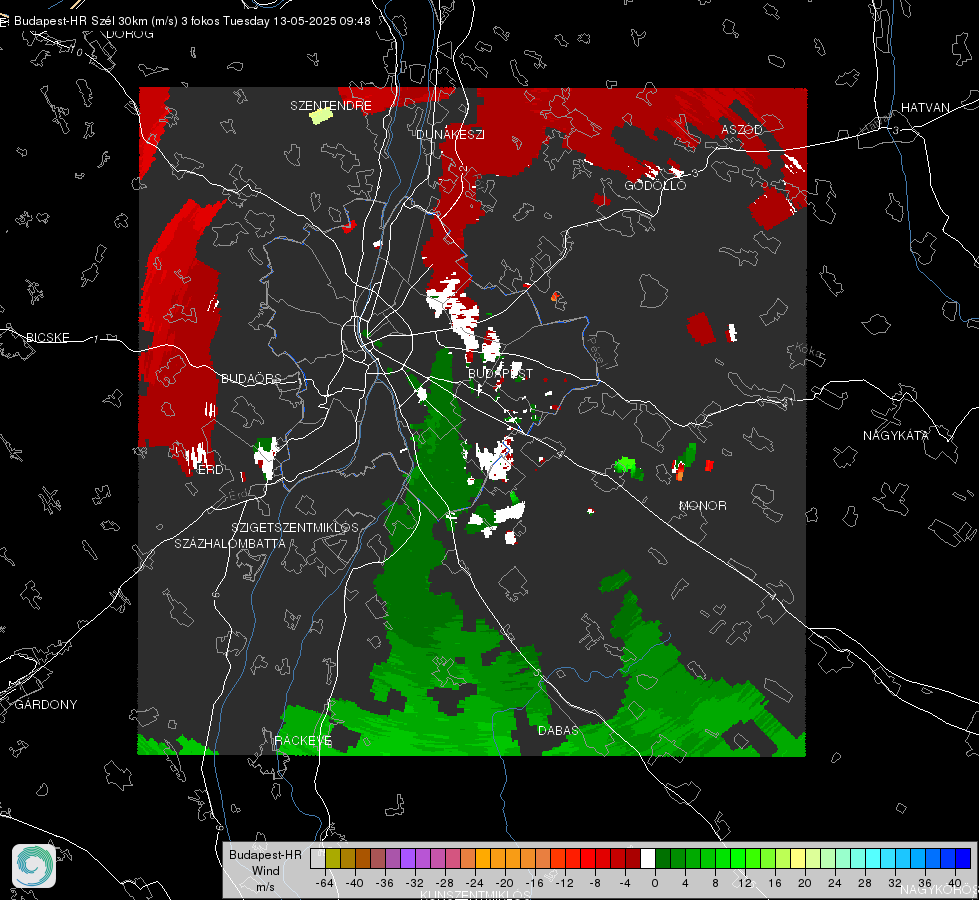The image size is (979, 900).
Task: Click the SZENTENDRE town label
Action: pyautogui.click(x=331, y=106)
